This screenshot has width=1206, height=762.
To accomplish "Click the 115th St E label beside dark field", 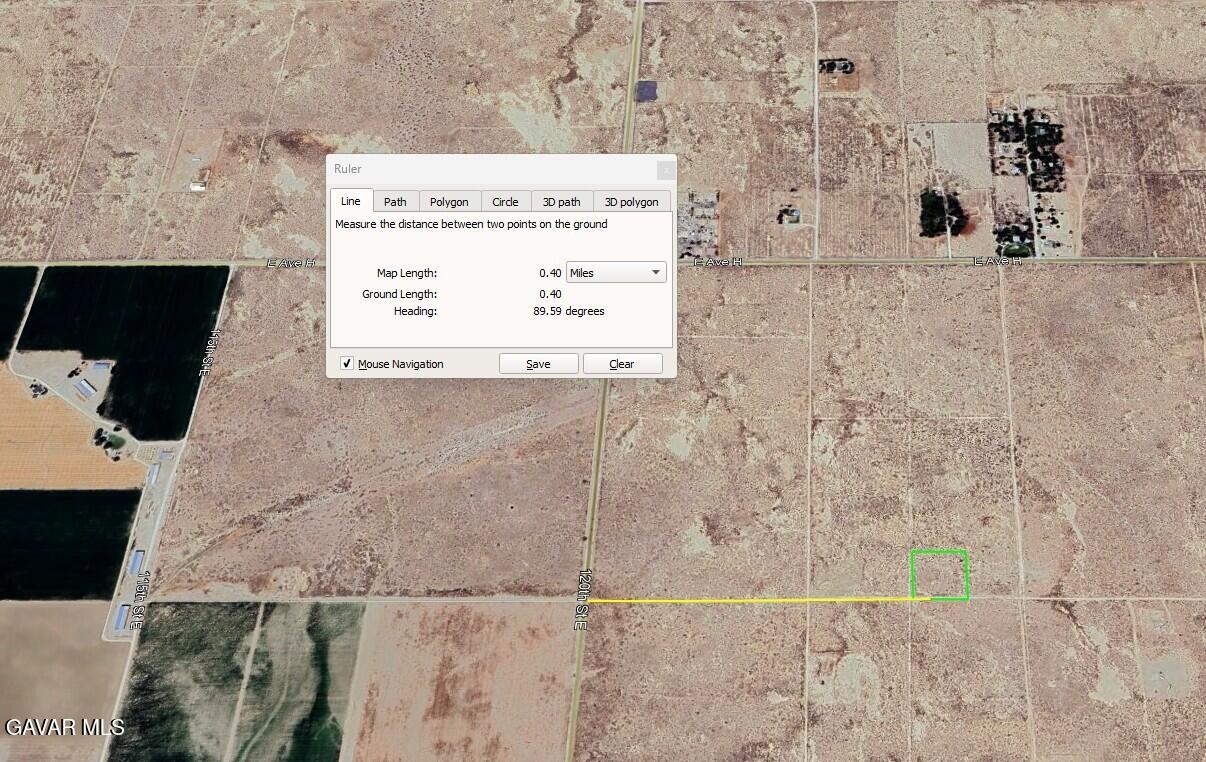I will [x=207, y=351].
